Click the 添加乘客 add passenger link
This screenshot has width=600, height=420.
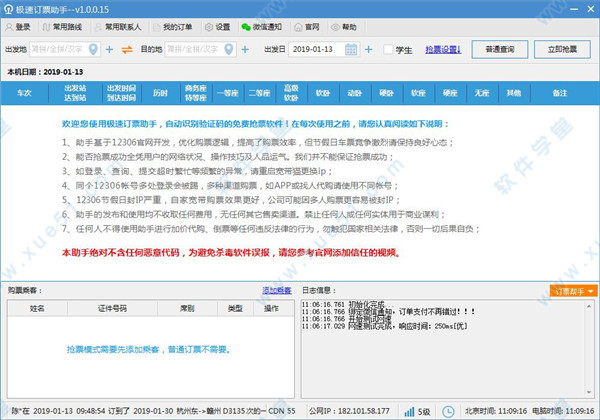[x=277, y=290]
